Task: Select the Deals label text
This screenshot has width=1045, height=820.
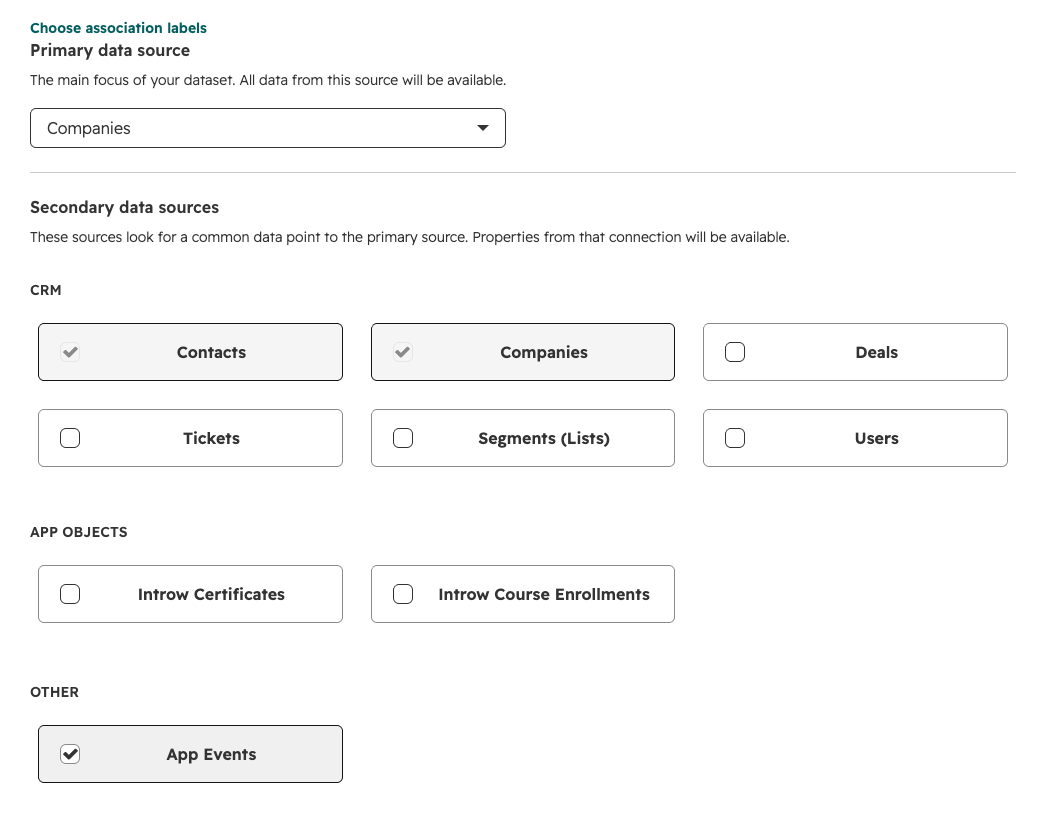Action: (876, 352)
